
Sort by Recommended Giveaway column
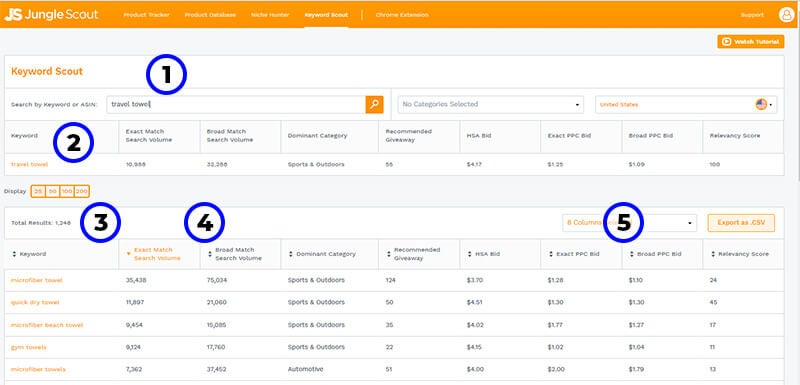[413, 254]
